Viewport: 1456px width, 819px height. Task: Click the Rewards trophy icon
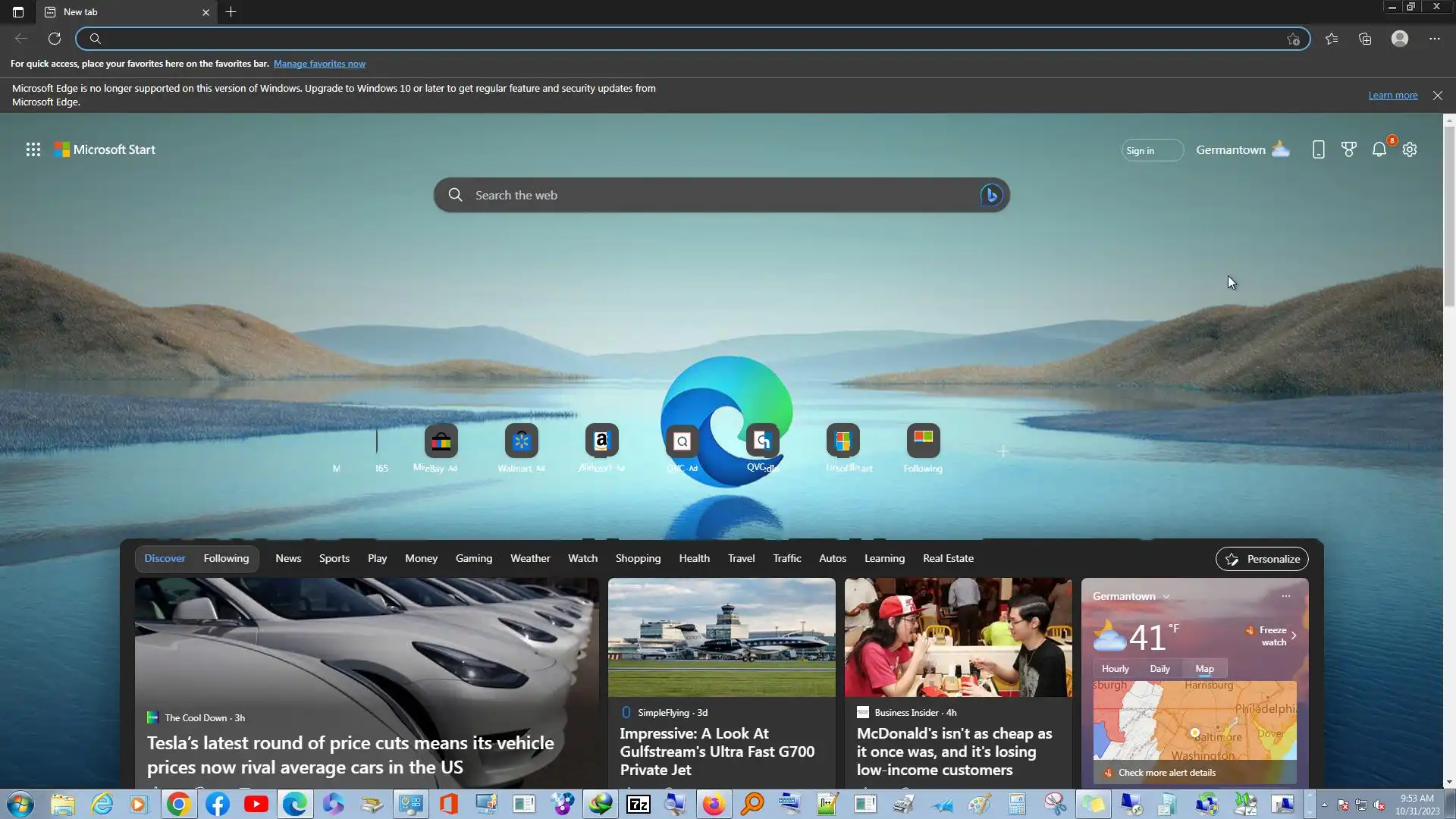pyautogui.click(x=1349, y=149)
